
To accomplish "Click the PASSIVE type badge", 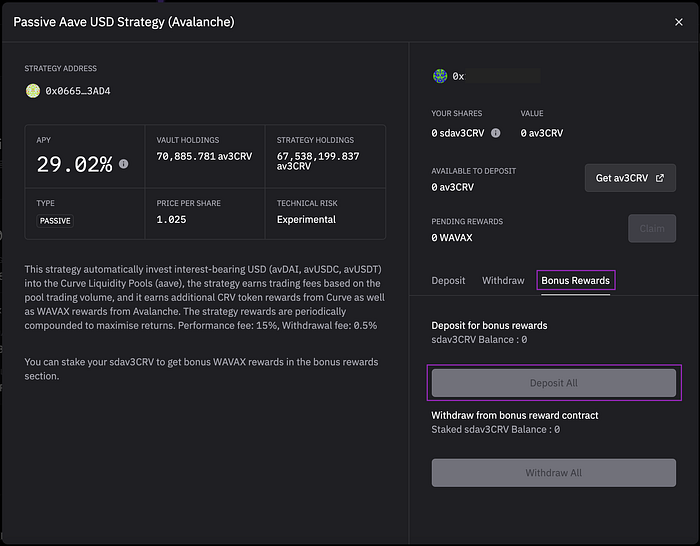I will tap(55, 220).
